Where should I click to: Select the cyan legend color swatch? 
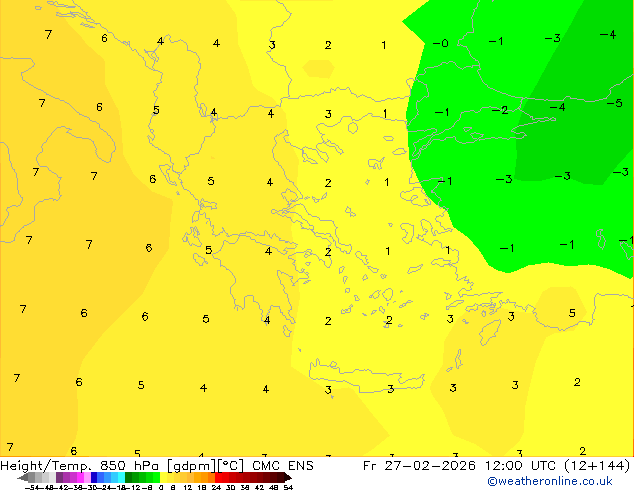(x=117, y=477)
